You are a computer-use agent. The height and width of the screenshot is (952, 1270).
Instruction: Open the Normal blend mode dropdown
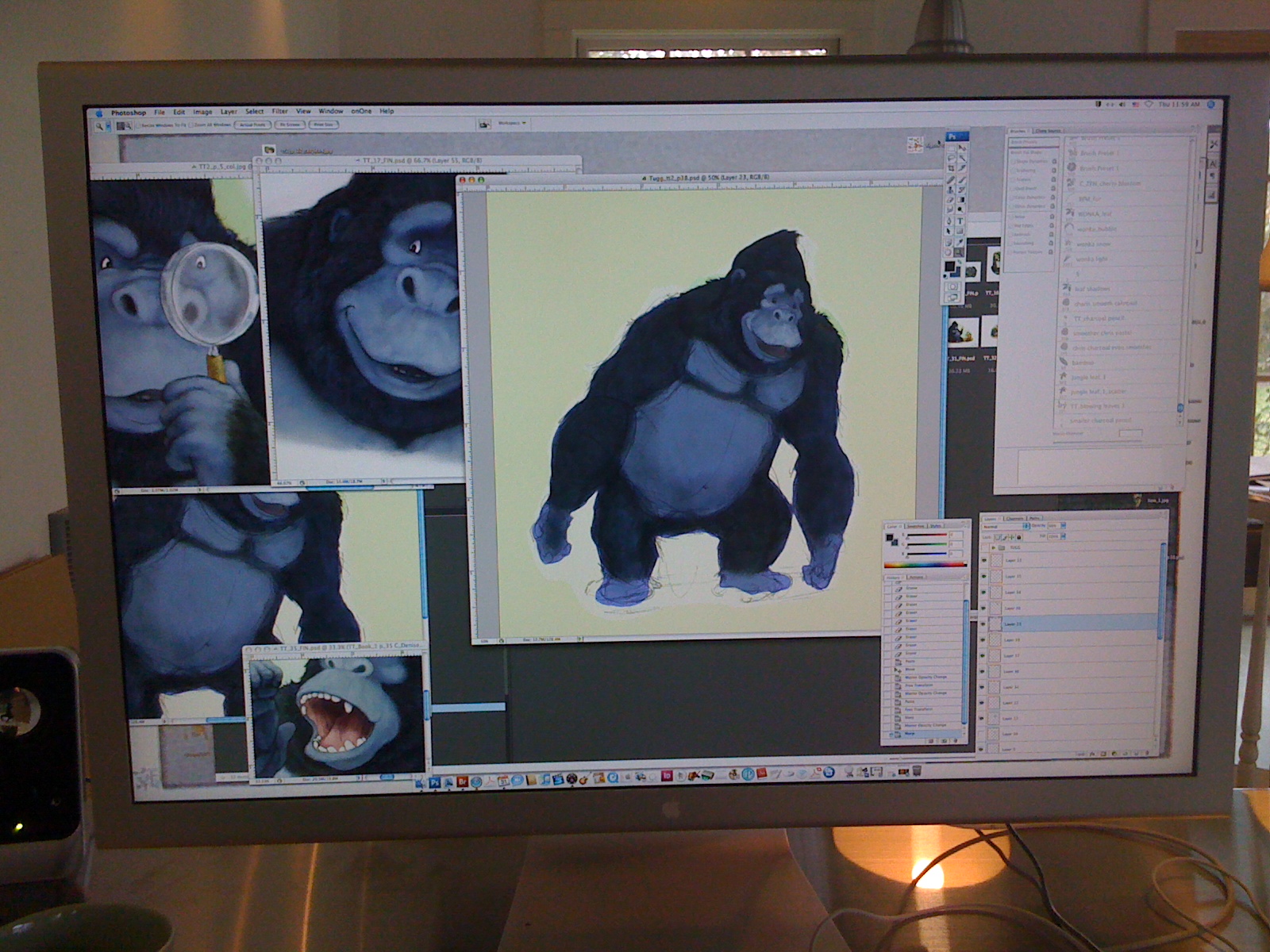[x=1005, y=526]
